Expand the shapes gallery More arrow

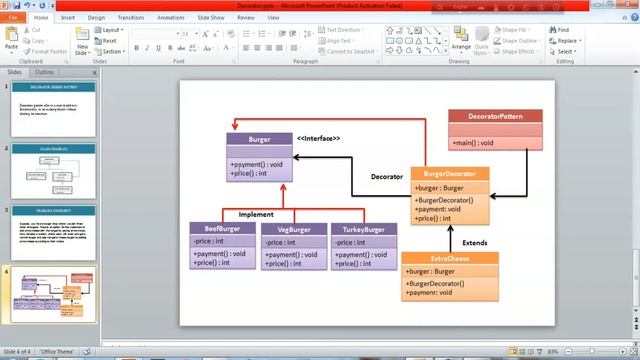tap(446, 51)
